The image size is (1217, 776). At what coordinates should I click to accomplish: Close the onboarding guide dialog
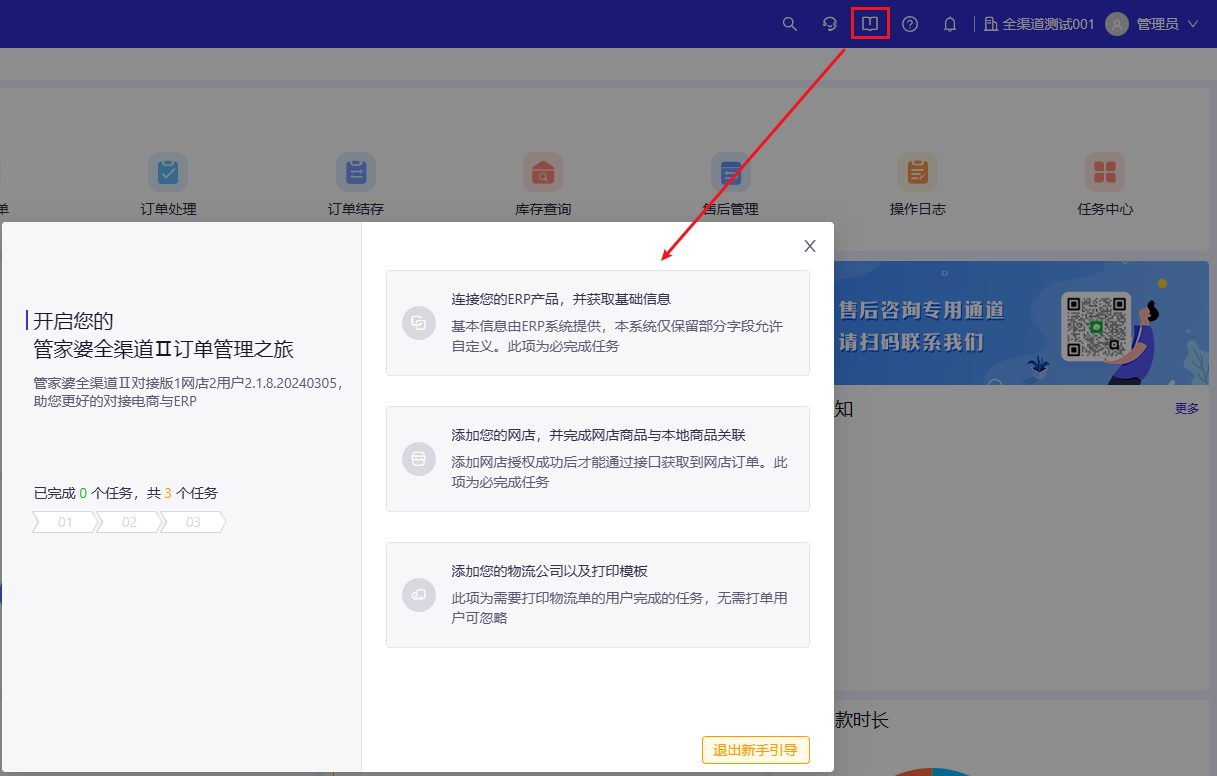[x=810, y=246]
